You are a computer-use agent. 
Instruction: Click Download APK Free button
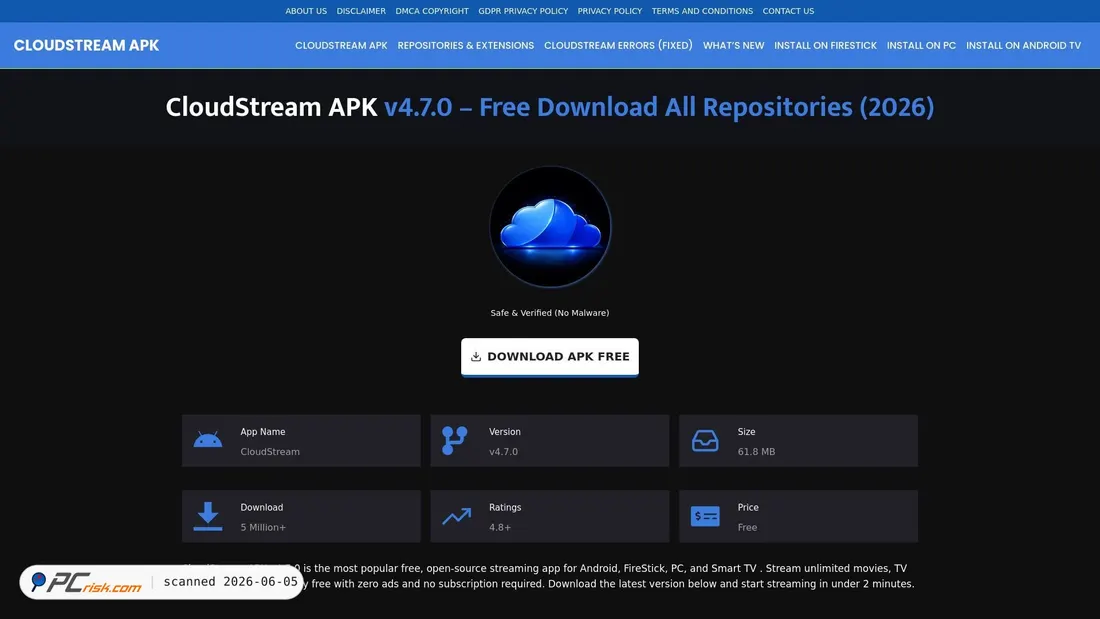pyautogui.click(x=550, y=357)
